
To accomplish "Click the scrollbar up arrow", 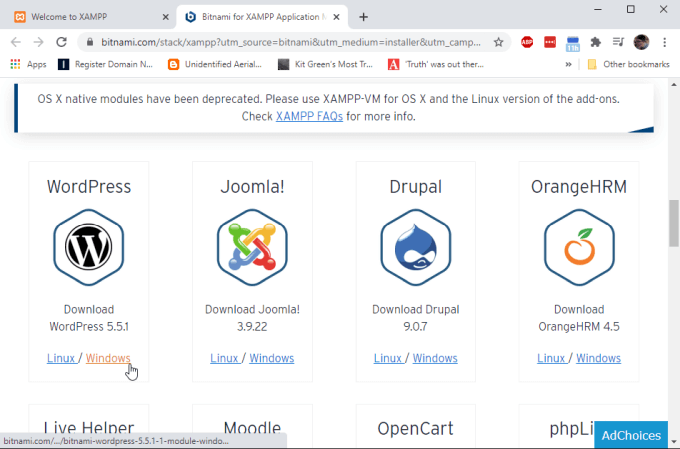I will coord(673,84).
